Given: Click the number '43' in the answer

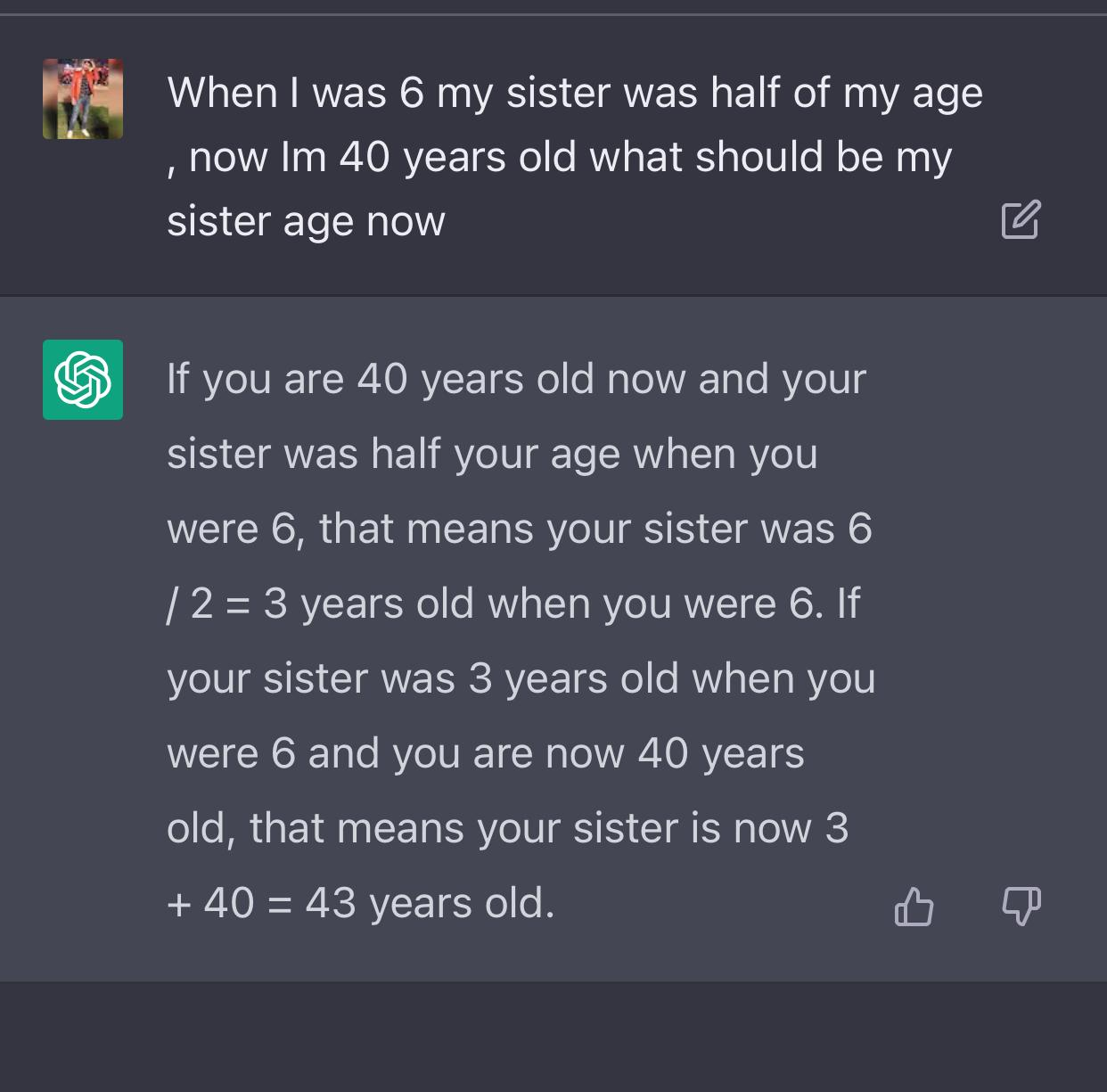Looking at the screenshot, I should click(331, 903).
